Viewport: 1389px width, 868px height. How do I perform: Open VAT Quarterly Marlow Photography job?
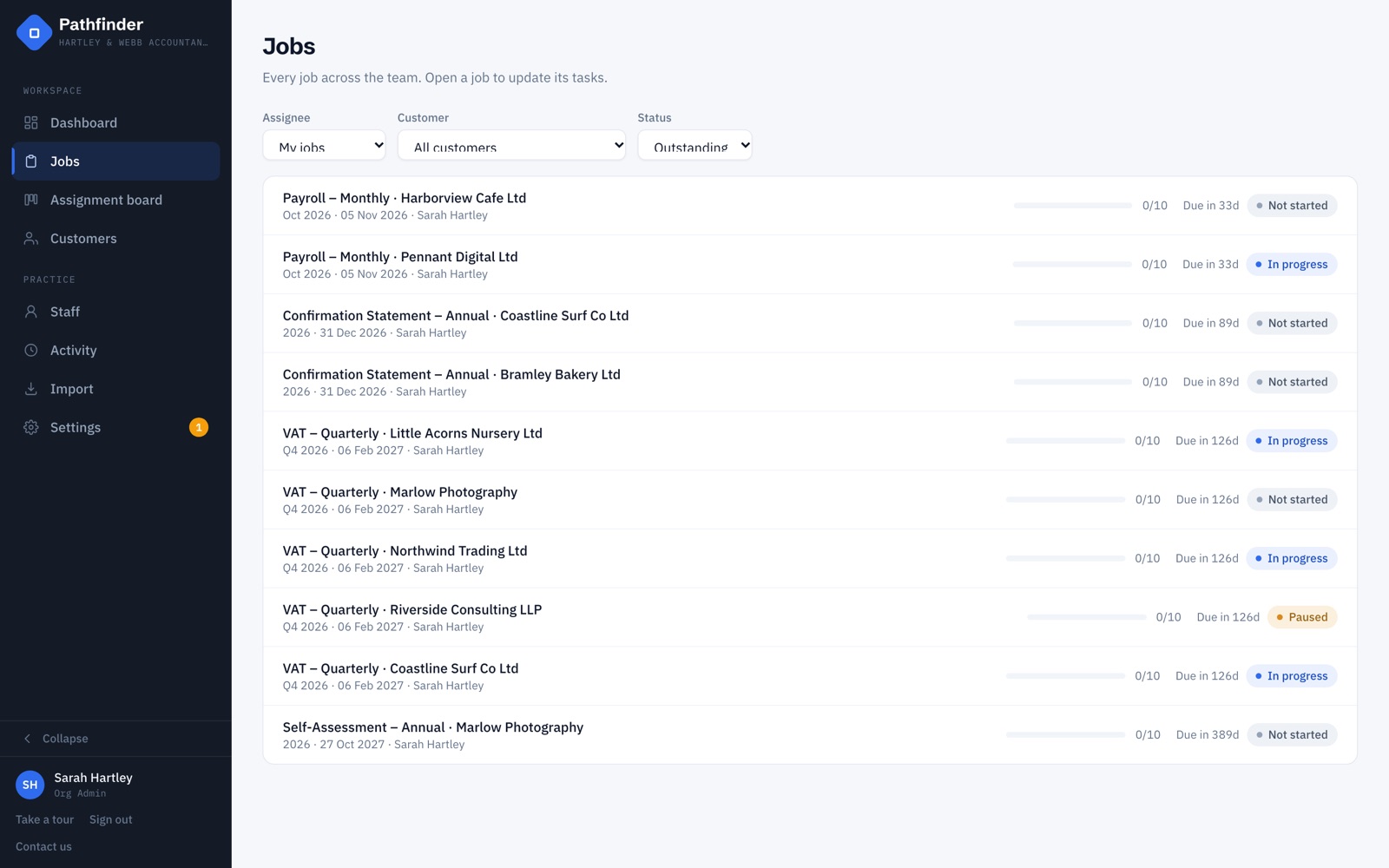pyautogui.click(x=810, y=500)
